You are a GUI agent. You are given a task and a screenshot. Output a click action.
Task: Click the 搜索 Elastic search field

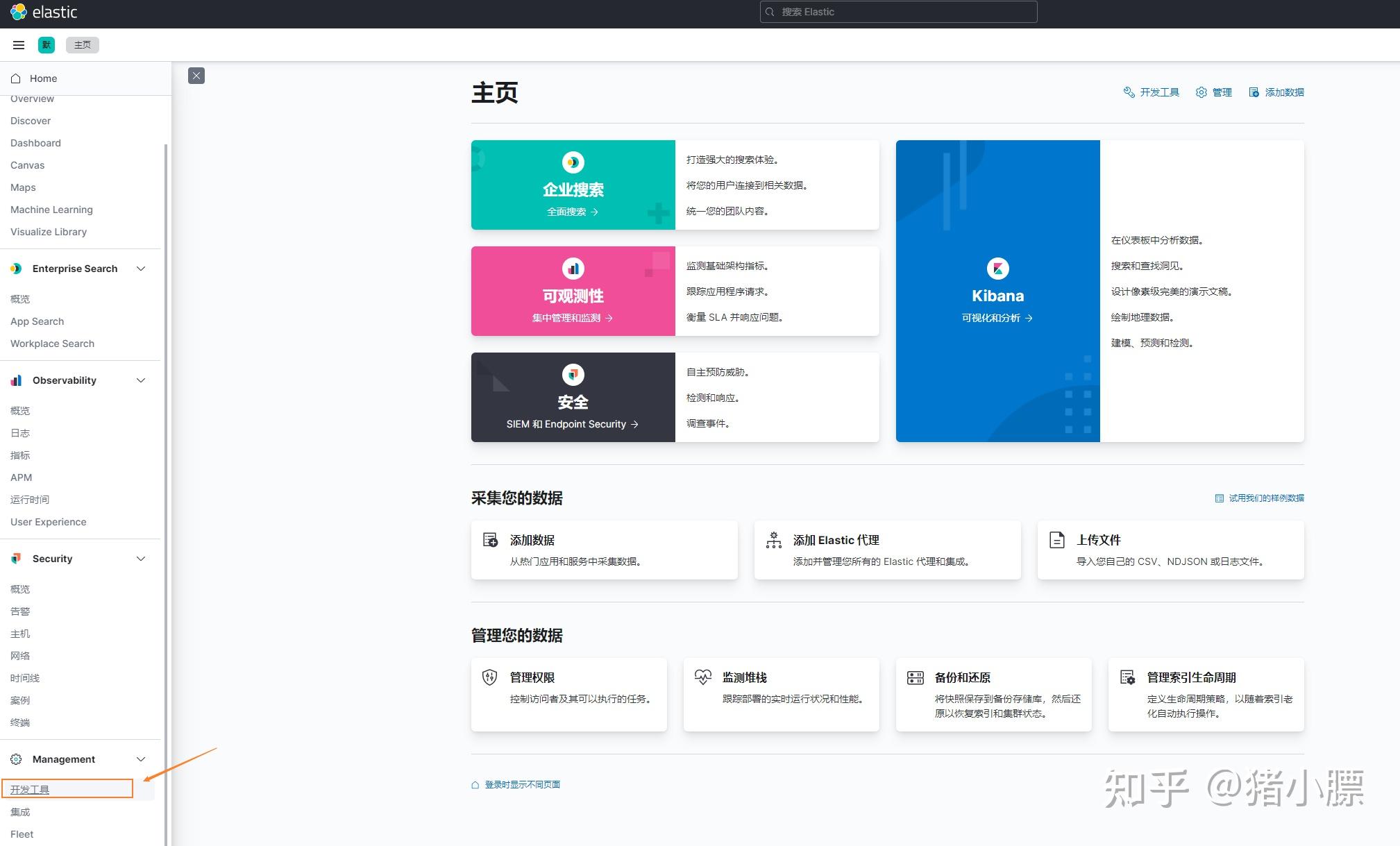click(x=897, y=12)
